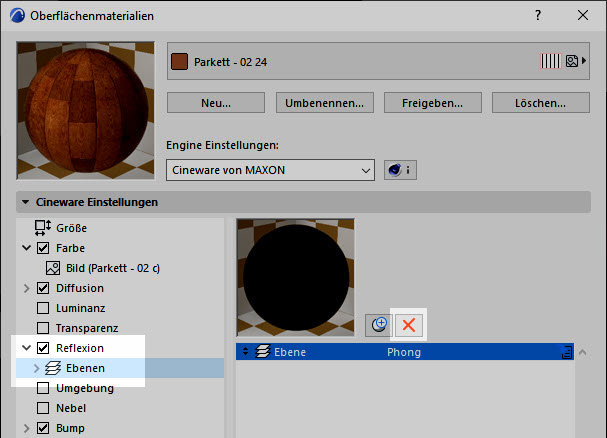Expand the Ebenen node
The image size is (607, 438).
pyautogui.click(x=36, y=368)
